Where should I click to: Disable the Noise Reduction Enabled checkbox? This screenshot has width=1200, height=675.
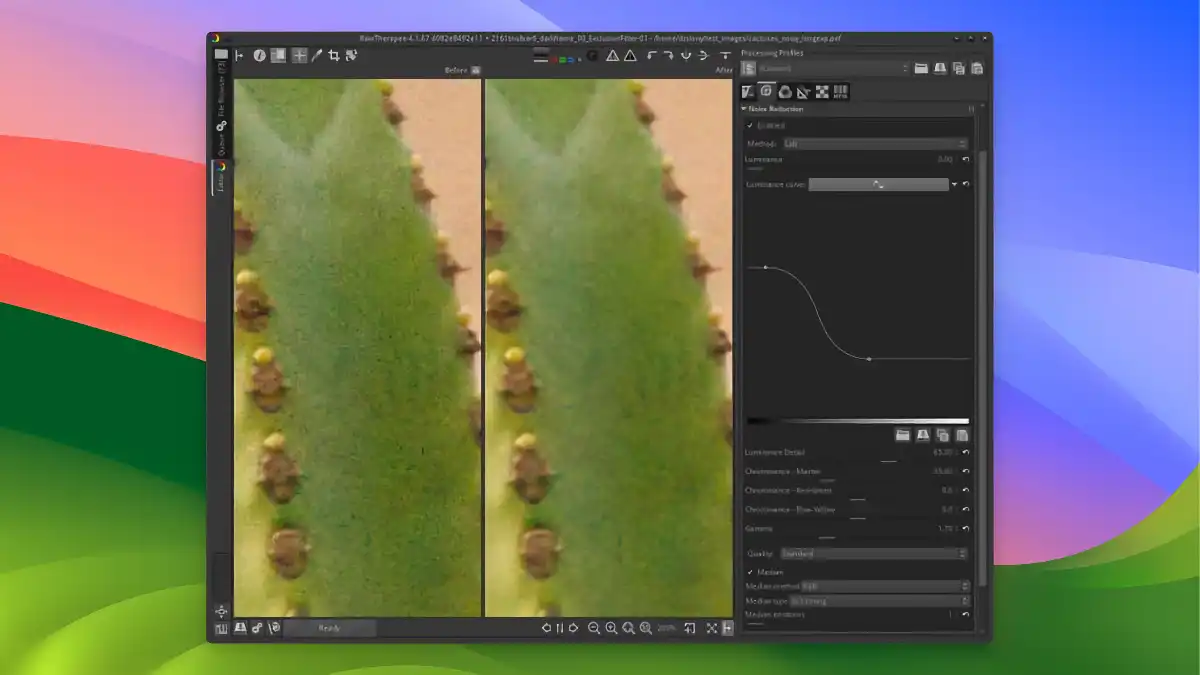tap(749, 126)
